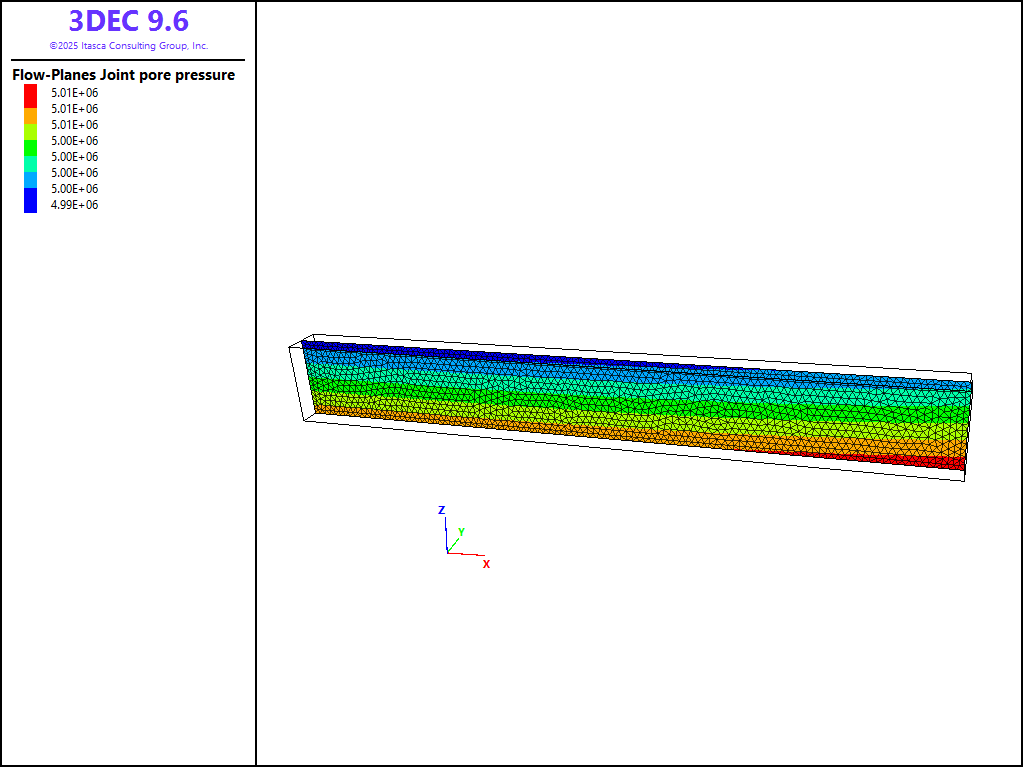1024x768 pixels.
Task: Click the 4.99E+06 legend value
Action: pos(74,205)
